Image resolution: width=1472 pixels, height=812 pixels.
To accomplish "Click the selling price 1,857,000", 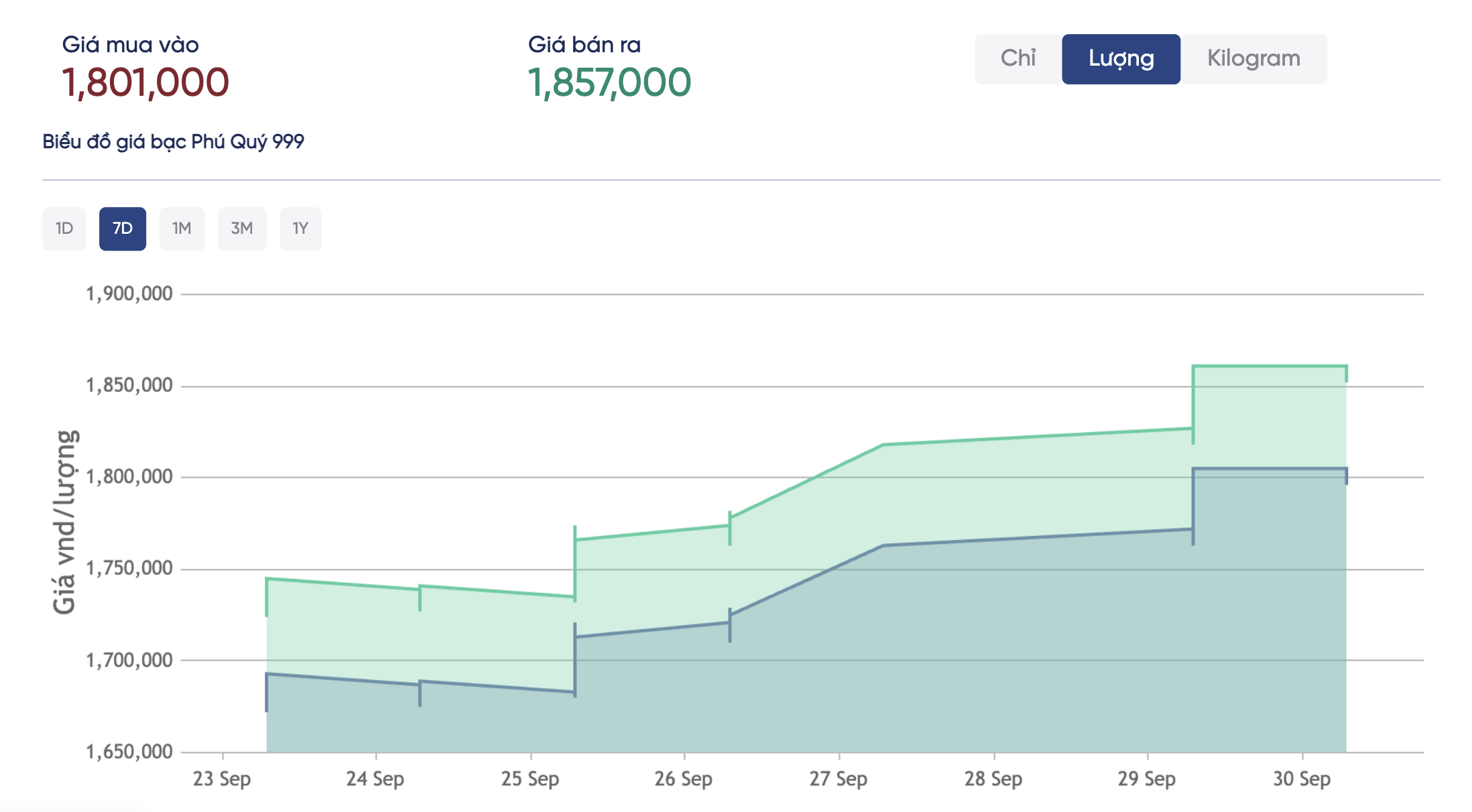I will tap(609, 82).
